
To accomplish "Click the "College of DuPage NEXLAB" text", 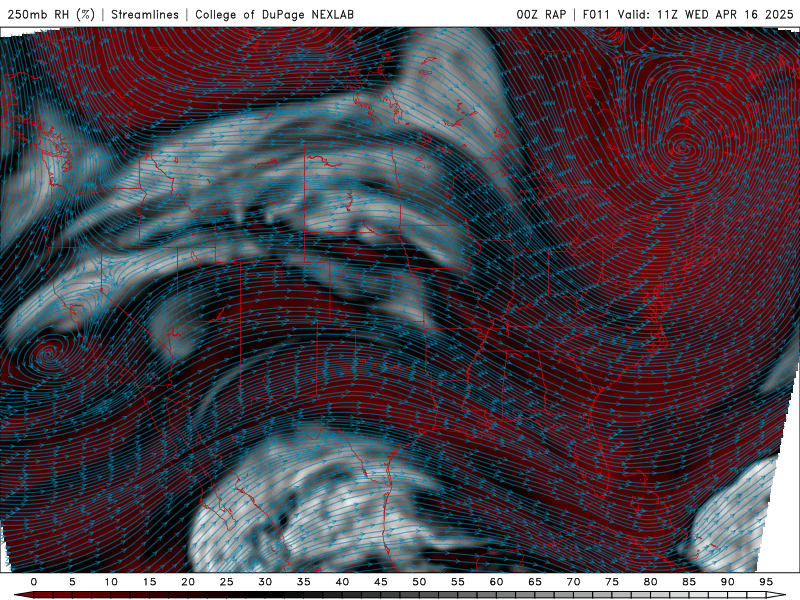I will [x=274, y=14].
